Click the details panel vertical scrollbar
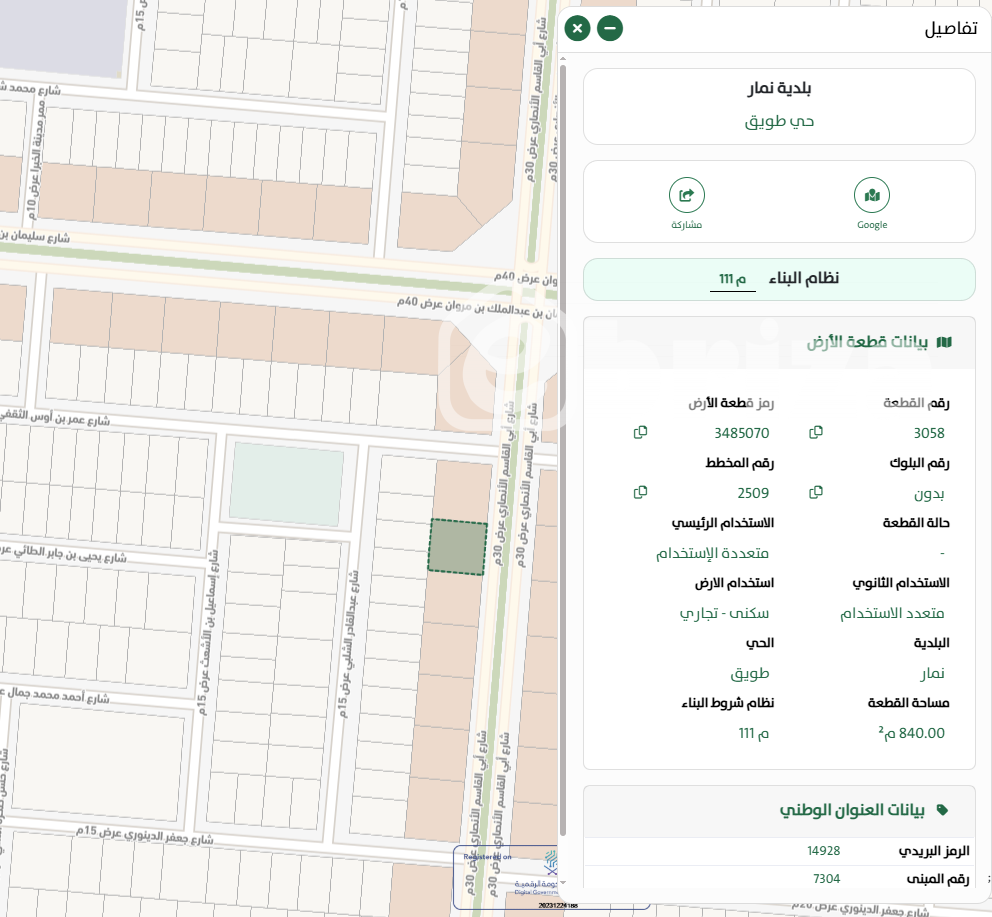The width and height of the screenshot is (992, 917). click(x=563, y=450)
